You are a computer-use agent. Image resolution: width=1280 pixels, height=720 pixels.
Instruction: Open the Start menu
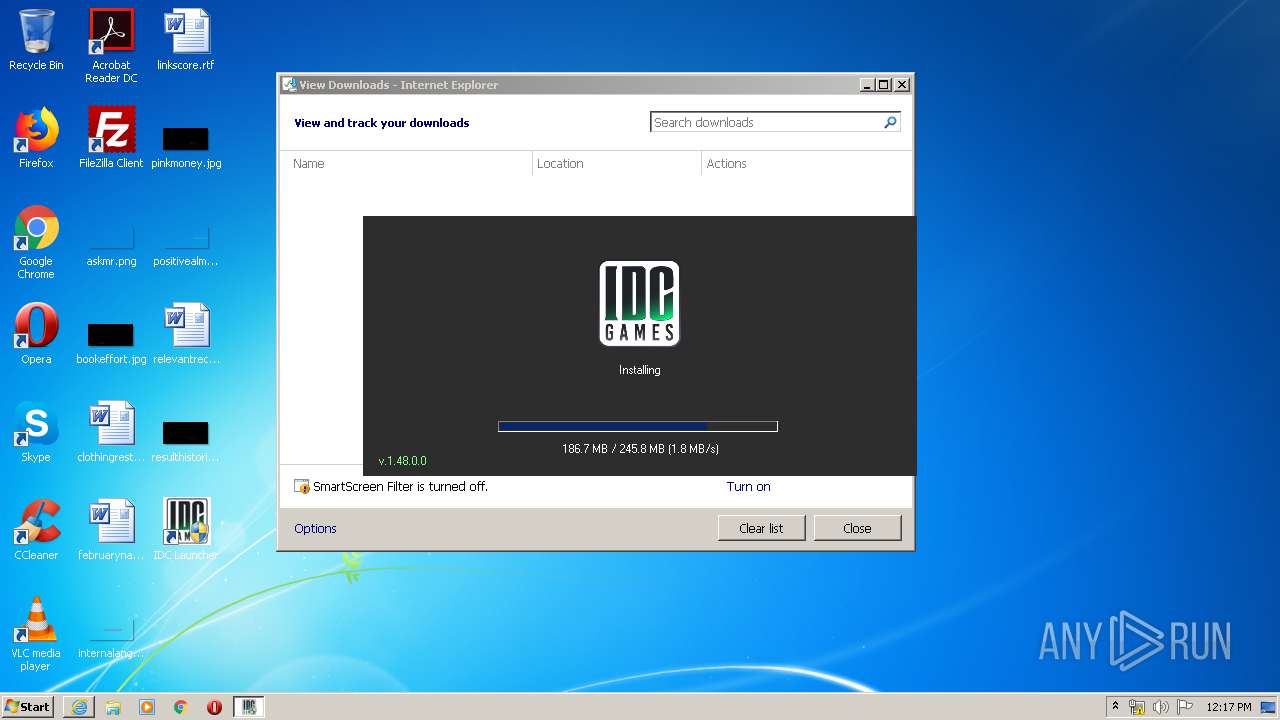(x=28, y=707)
